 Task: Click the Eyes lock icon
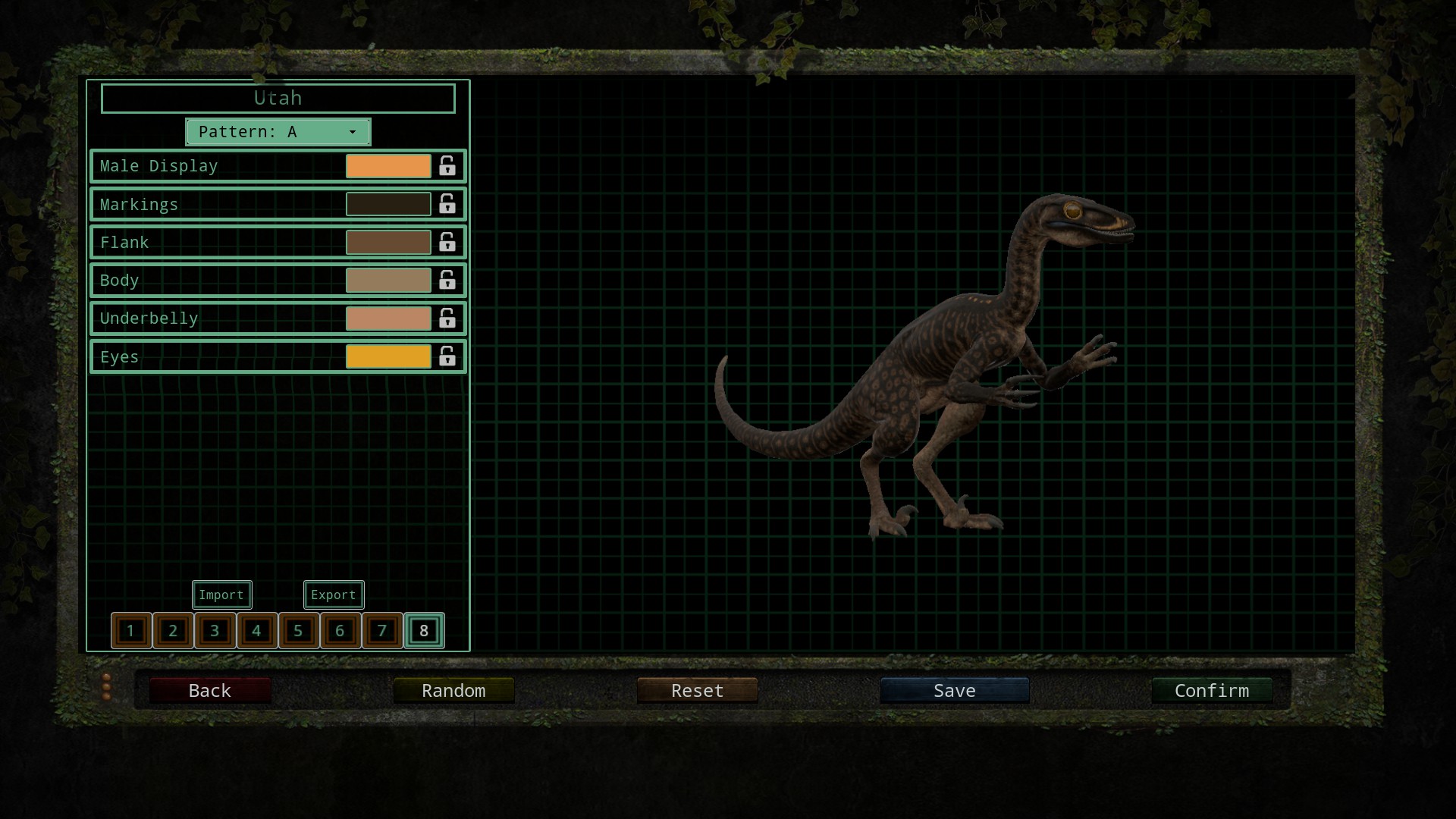coord(447,356)
